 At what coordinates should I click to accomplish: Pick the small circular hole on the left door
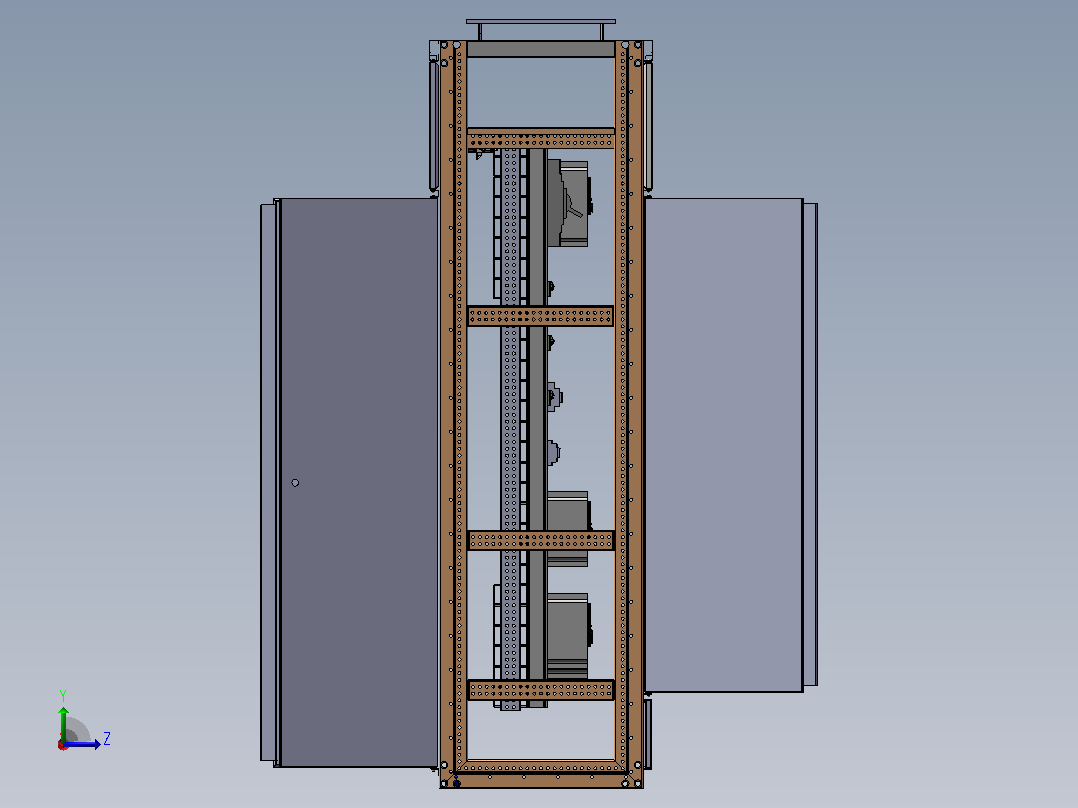295,483
